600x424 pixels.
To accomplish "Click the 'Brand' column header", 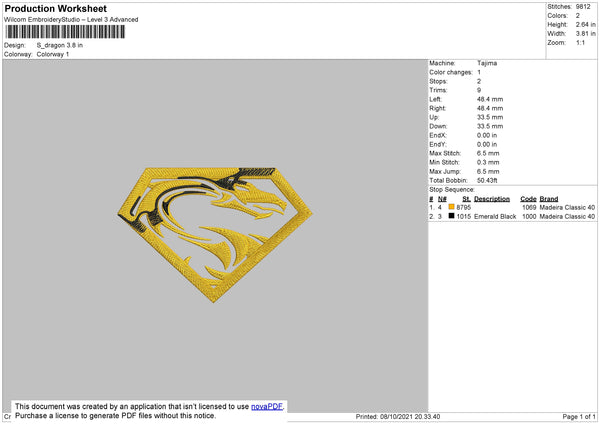I will tap(549, 199).
